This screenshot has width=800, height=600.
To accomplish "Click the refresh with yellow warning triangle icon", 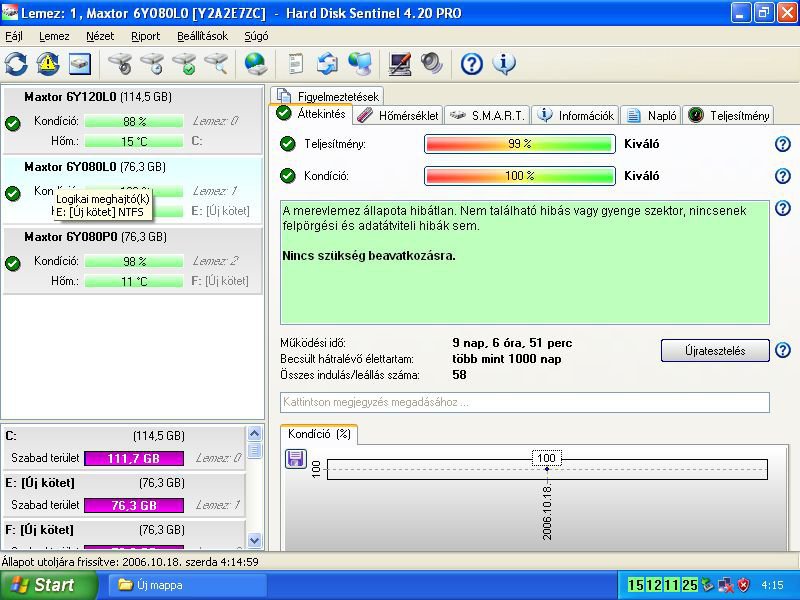I will point(48,64).
